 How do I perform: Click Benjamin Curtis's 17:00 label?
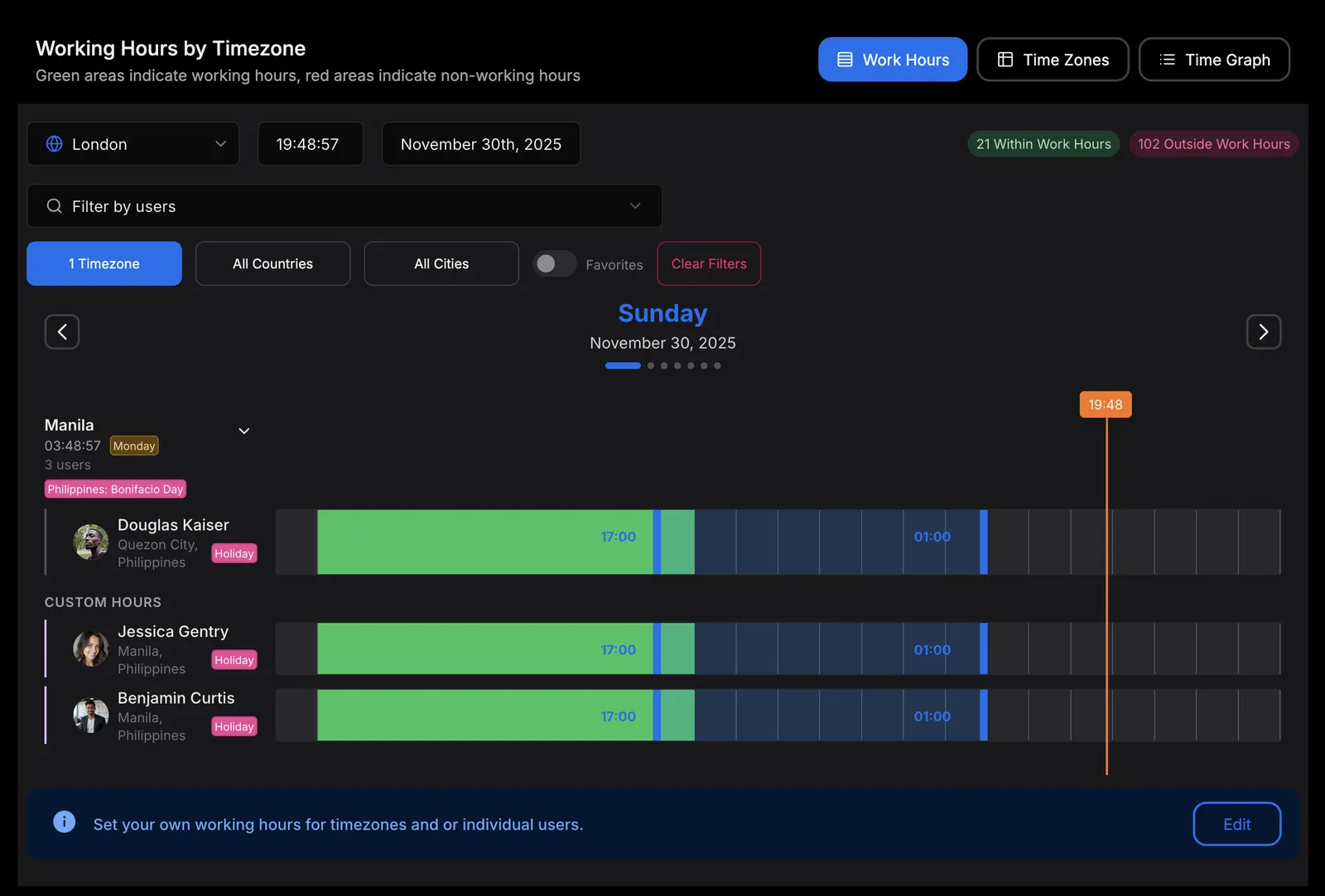(x=619, y=716)
